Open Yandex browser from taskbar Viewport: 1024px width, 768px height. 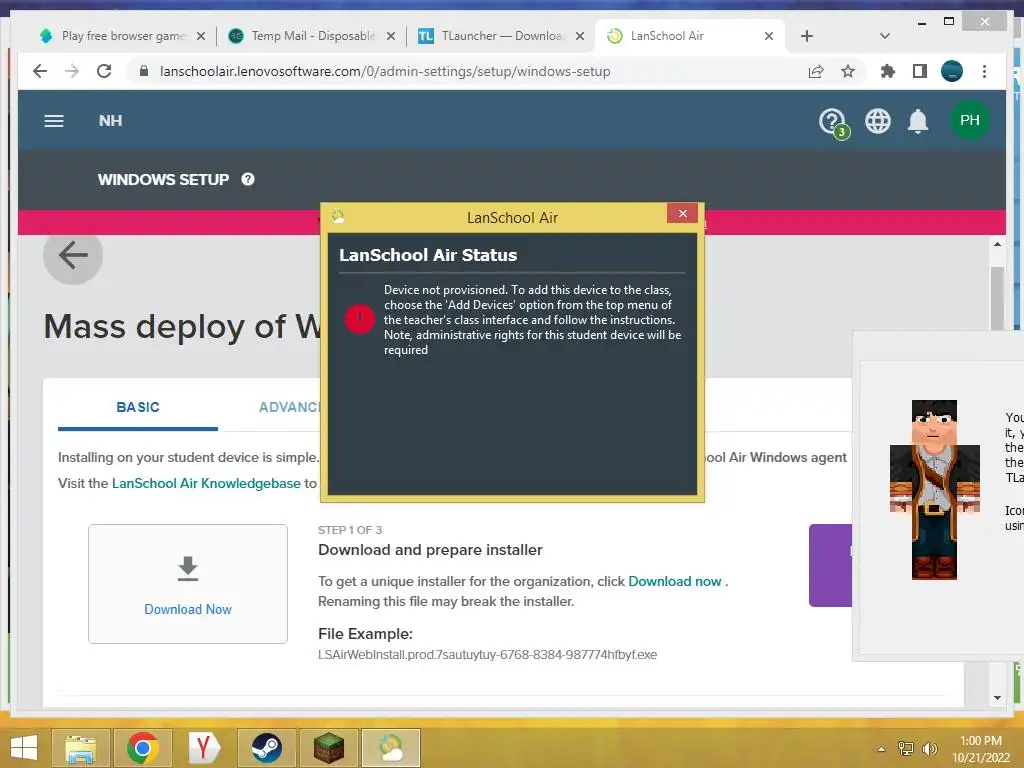[x=204, y=748]
